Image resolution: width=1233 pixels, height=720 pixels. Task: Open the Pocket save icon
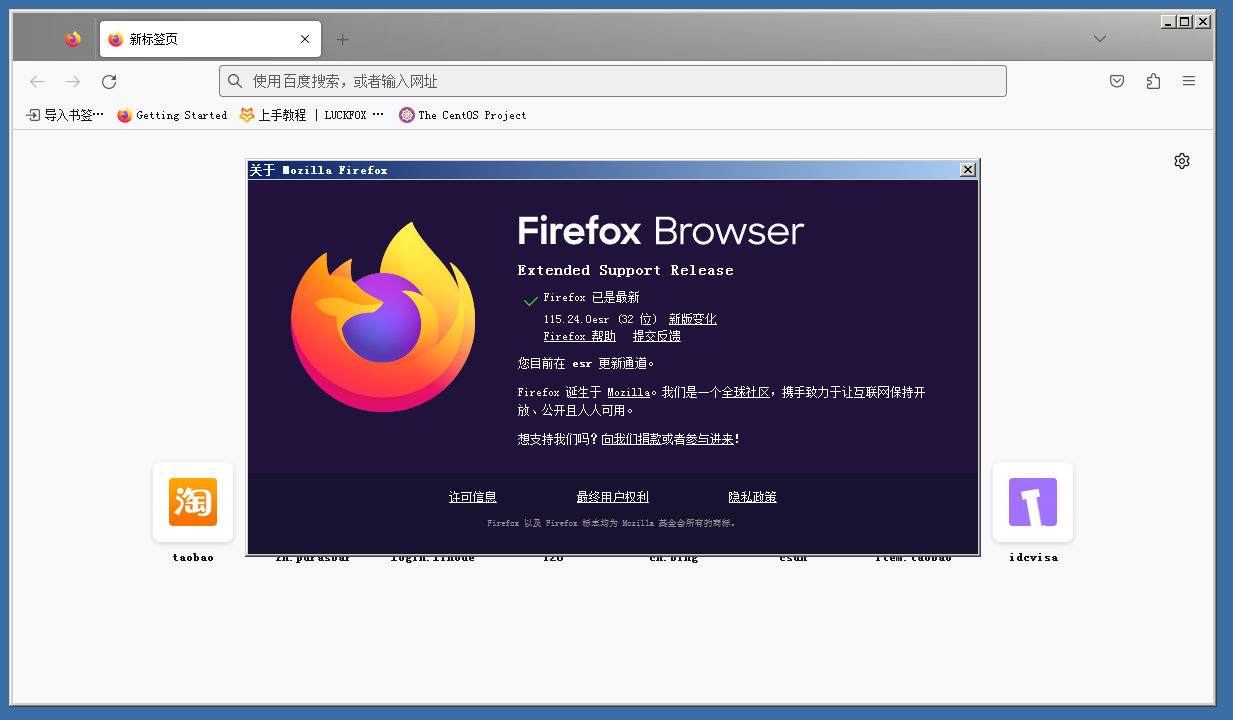(x=1117, y=82)
